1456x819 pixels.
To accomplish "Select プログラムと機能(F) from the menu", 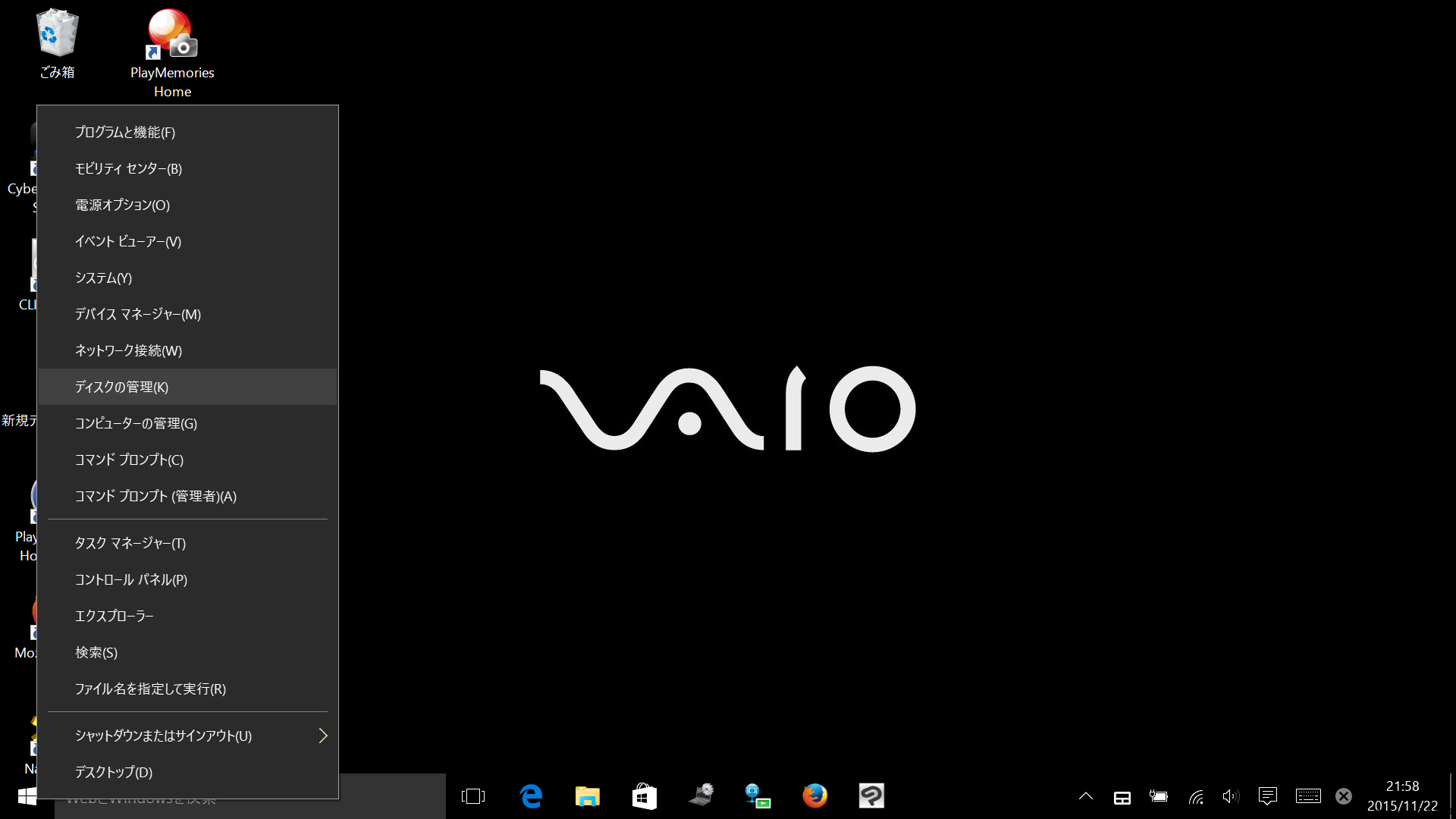I will click(187, 132).
